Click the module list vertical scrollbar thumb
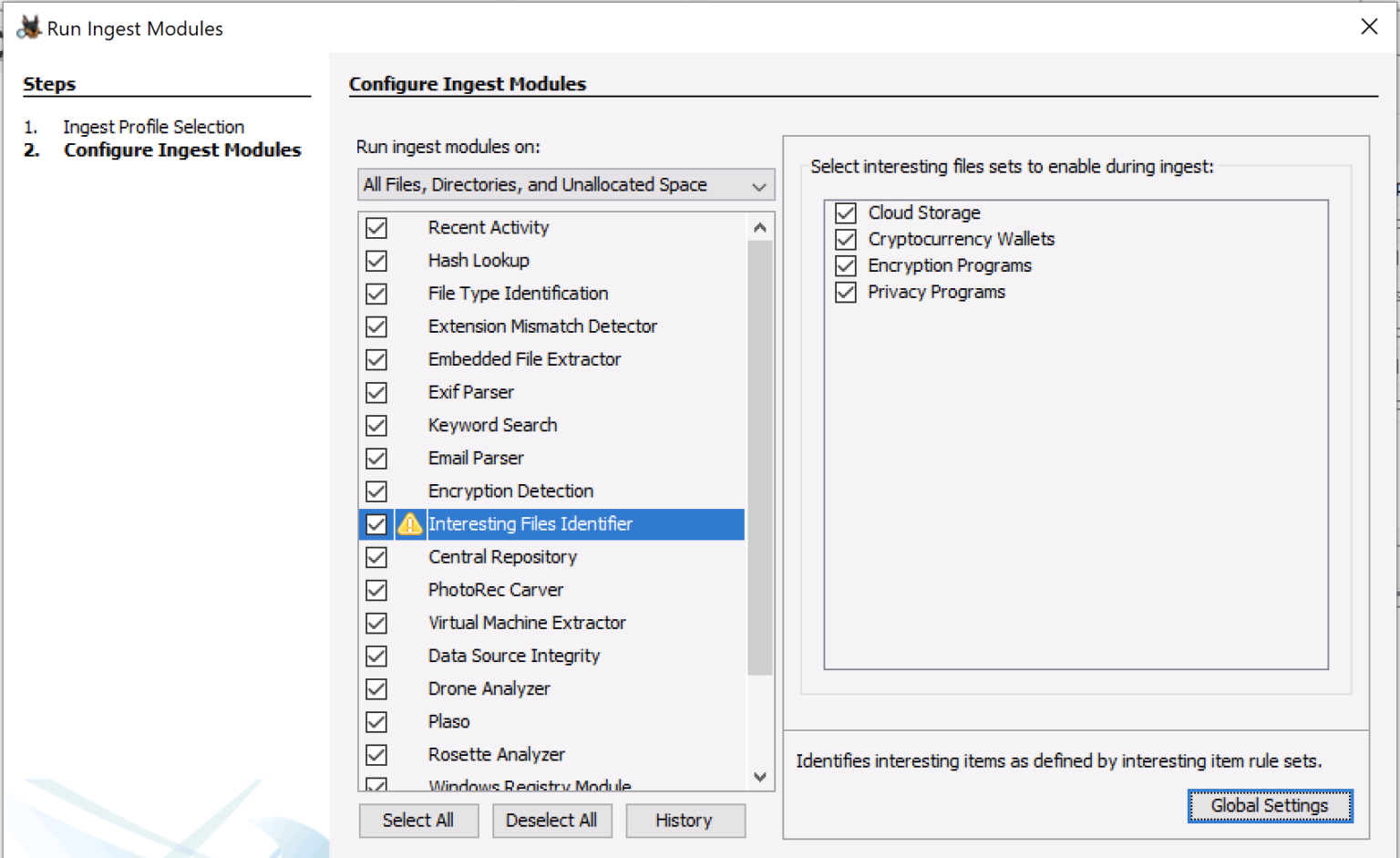 (760, 456)
